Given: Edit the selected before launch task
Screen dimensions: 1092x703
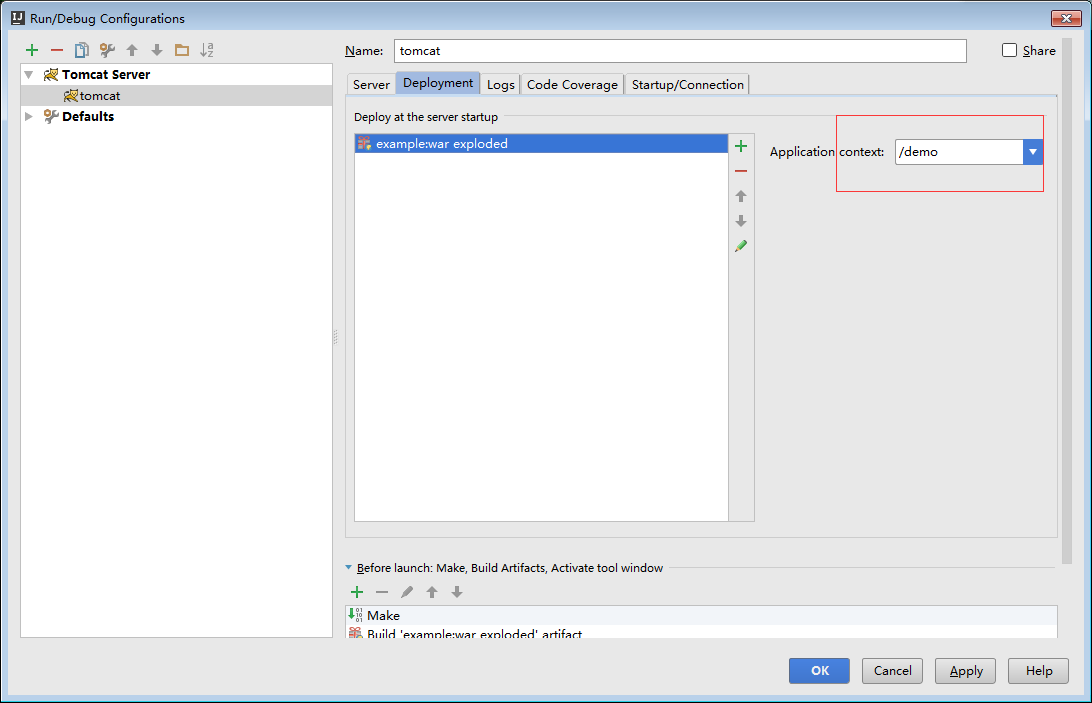Looking at the screenshot, I should pyautogui.click(x=407, y=592).
